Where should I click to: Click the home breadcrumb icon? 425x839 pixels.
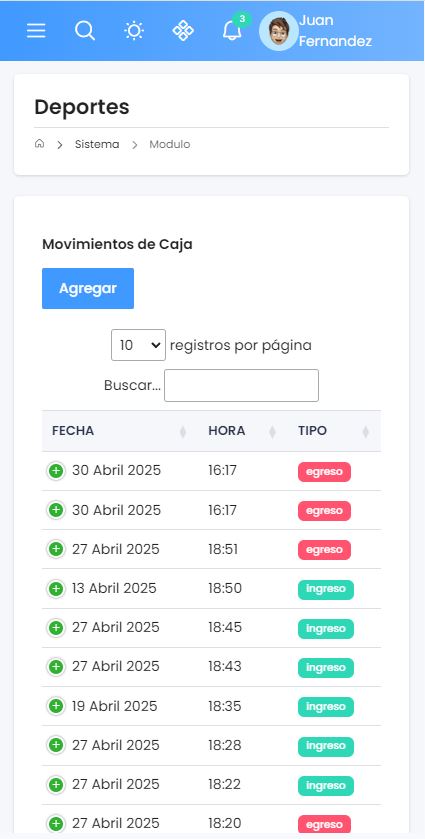tap(39, 144)
